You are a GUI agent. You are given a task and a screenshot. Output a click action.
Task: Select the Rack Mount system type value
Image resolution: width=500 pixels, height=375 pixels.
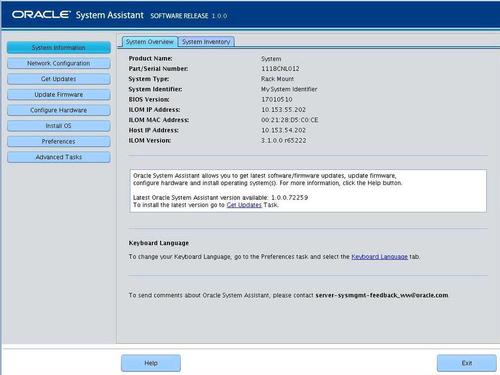click(x=278, y=79)
